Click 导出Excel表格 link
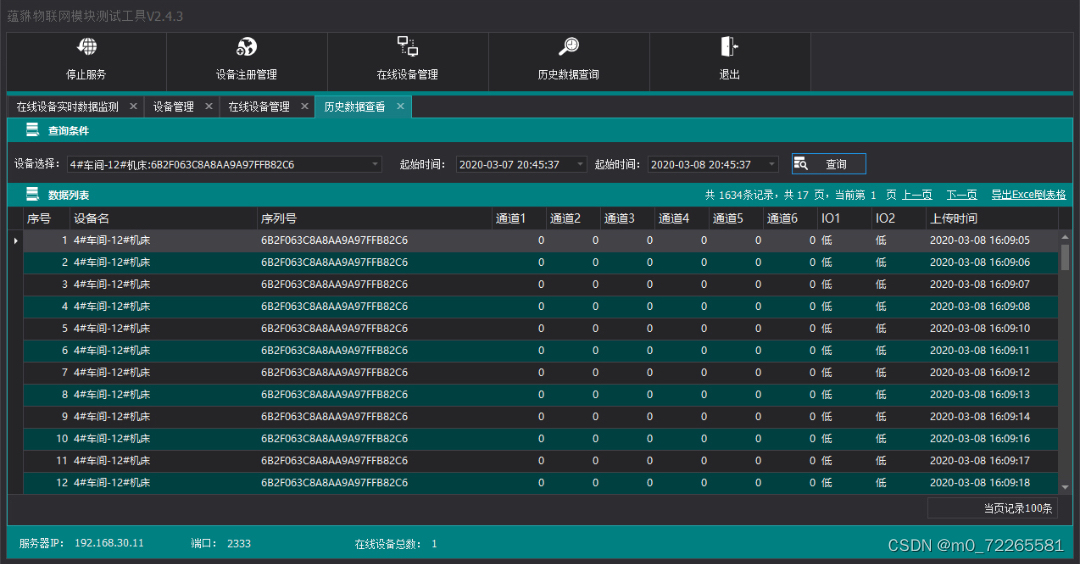This screenshot has height=564, width=1080. coord(1028,195)
